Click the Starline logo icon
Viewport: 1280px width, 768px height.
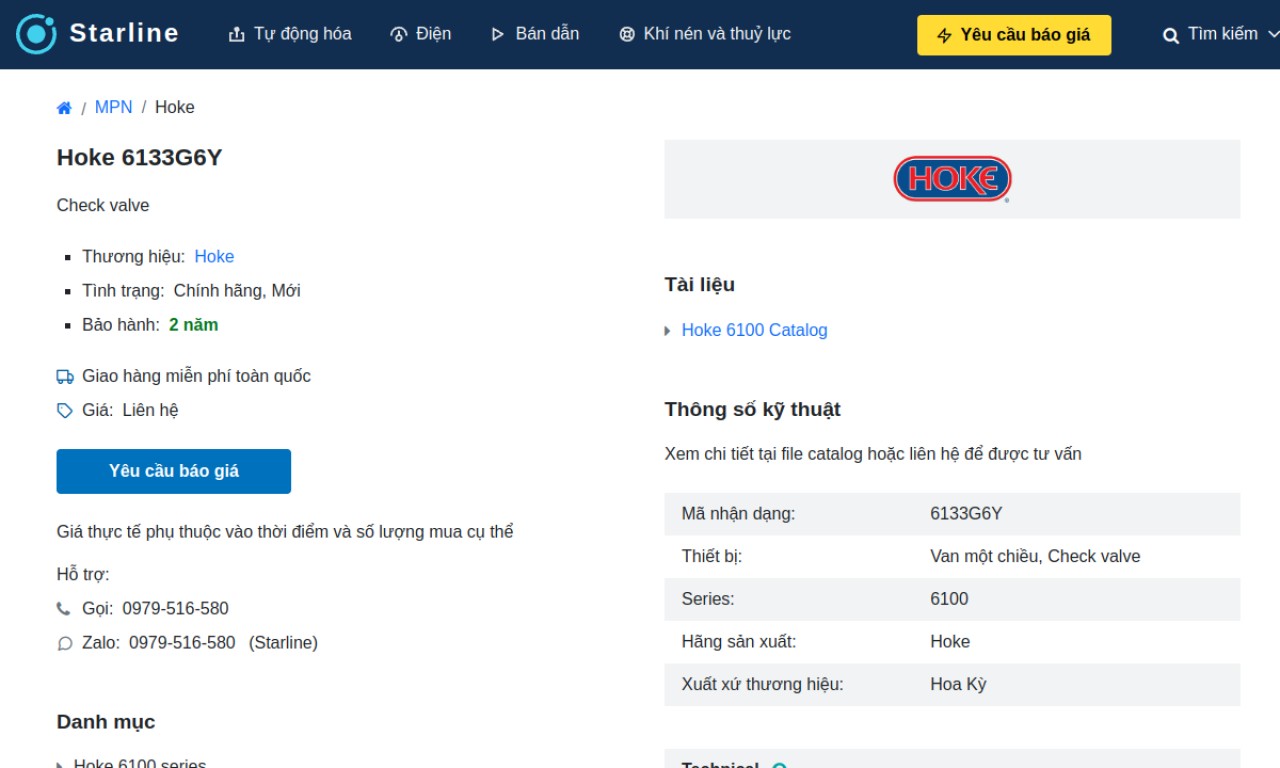37,34
